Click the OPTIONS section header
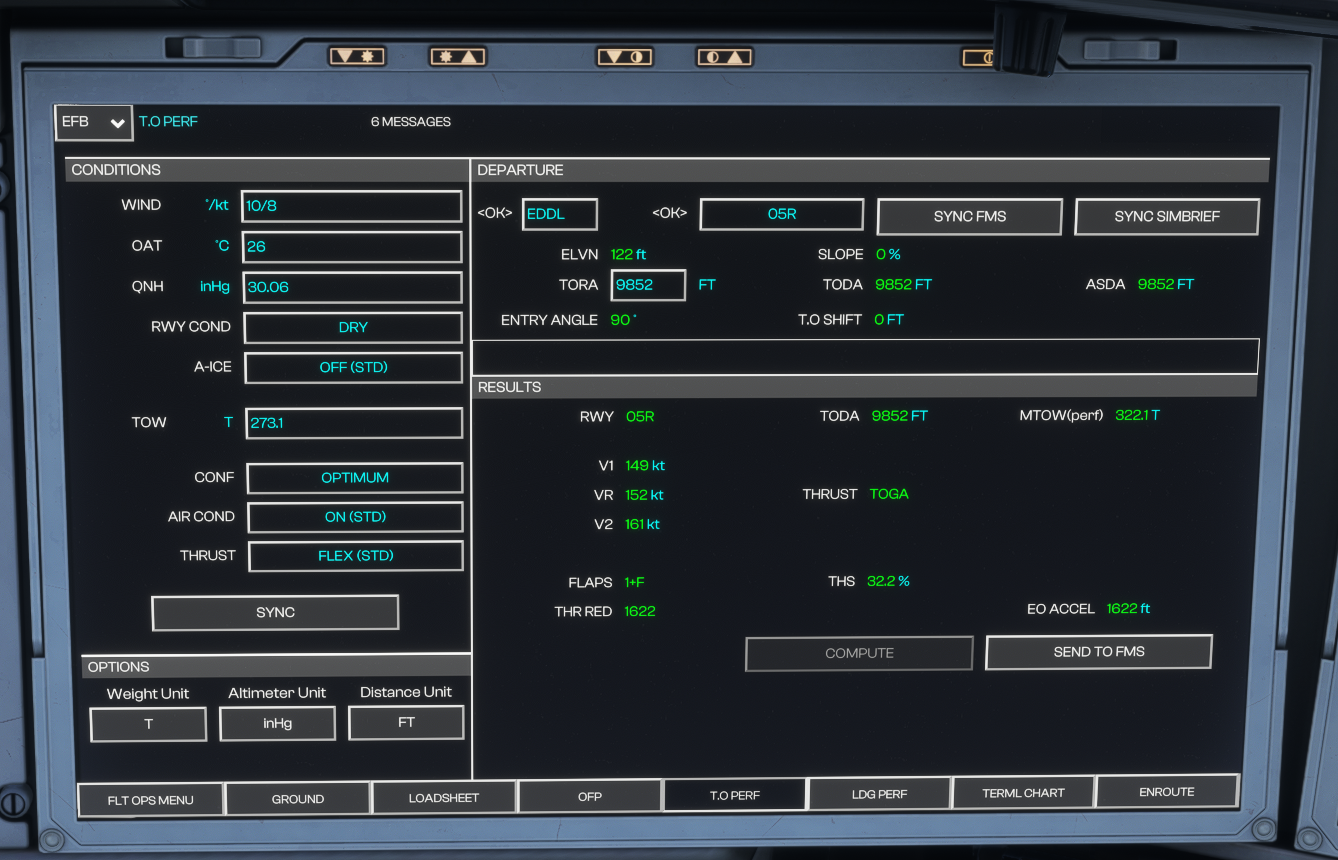Viewport: 1338px width, 860px height. click(276, 667)
